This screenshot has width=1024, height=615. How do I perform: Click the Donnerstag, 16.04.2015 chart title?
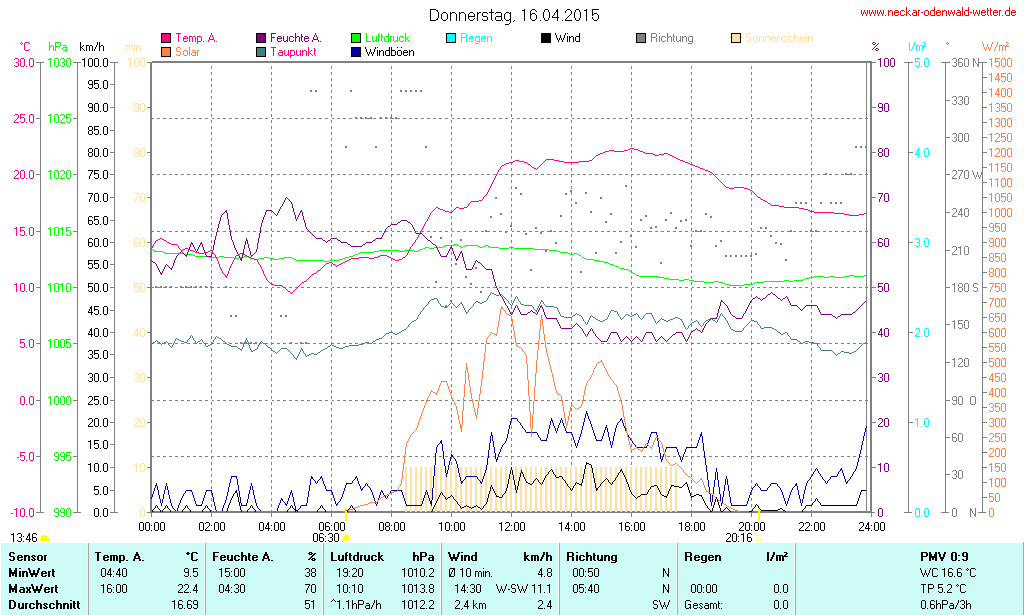click(514, 15)
